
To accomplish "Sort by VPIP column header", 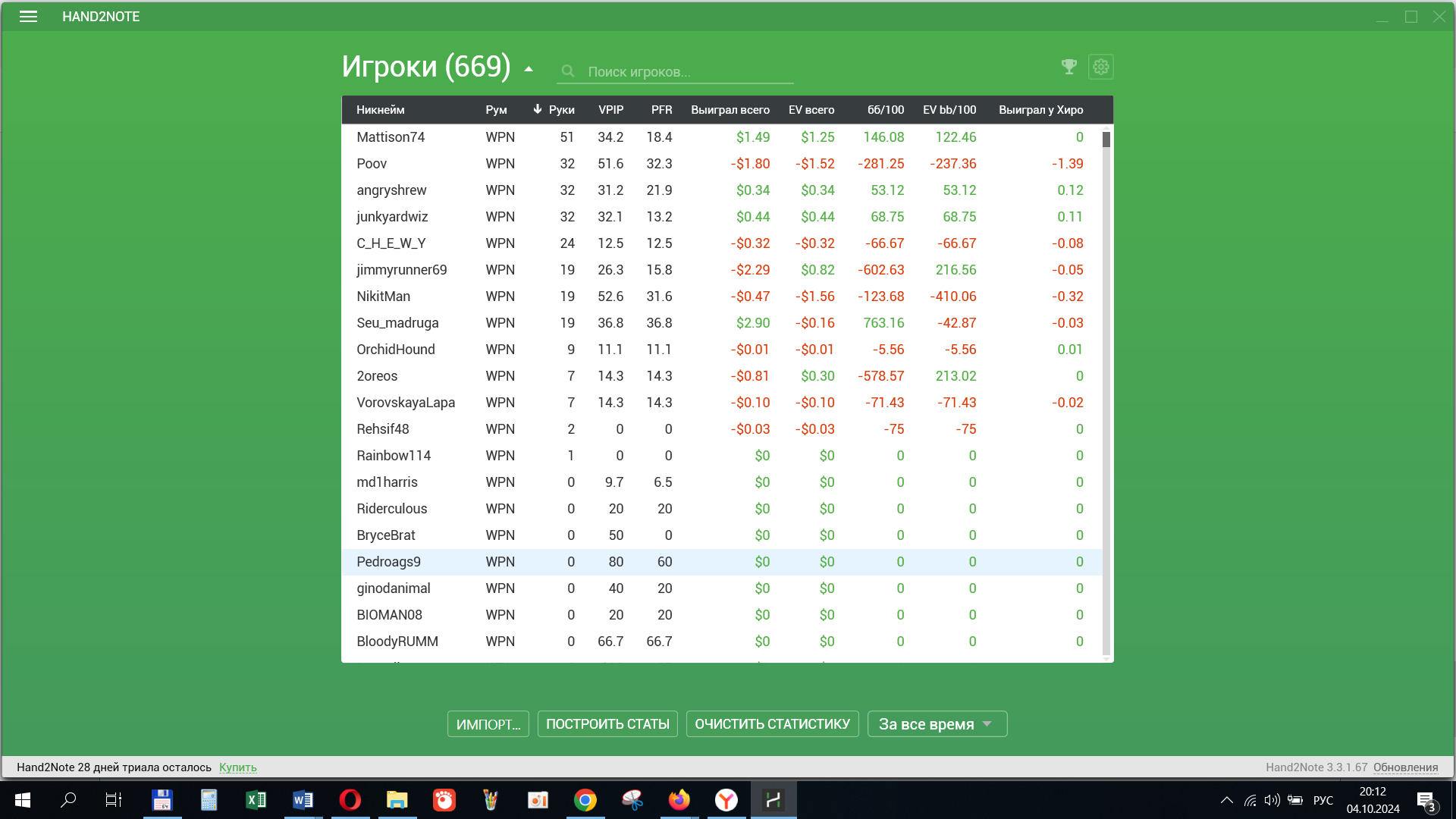I will pyautogui.click(x=611, y=110).
